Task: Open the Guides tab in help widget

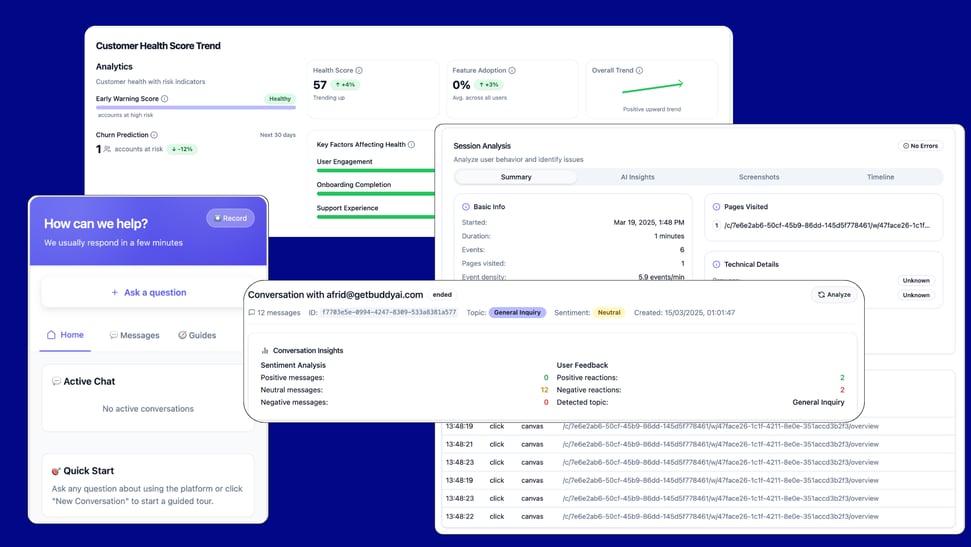Action: pyautogui.click(x=197, y=335)
